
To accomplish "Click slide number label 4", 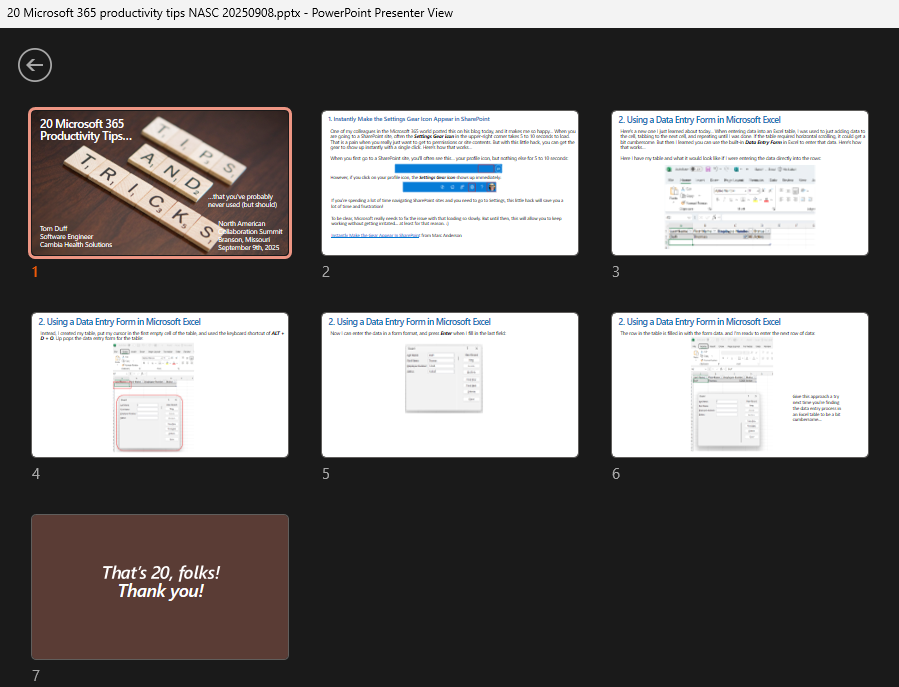I will click(x=36, y=474).
